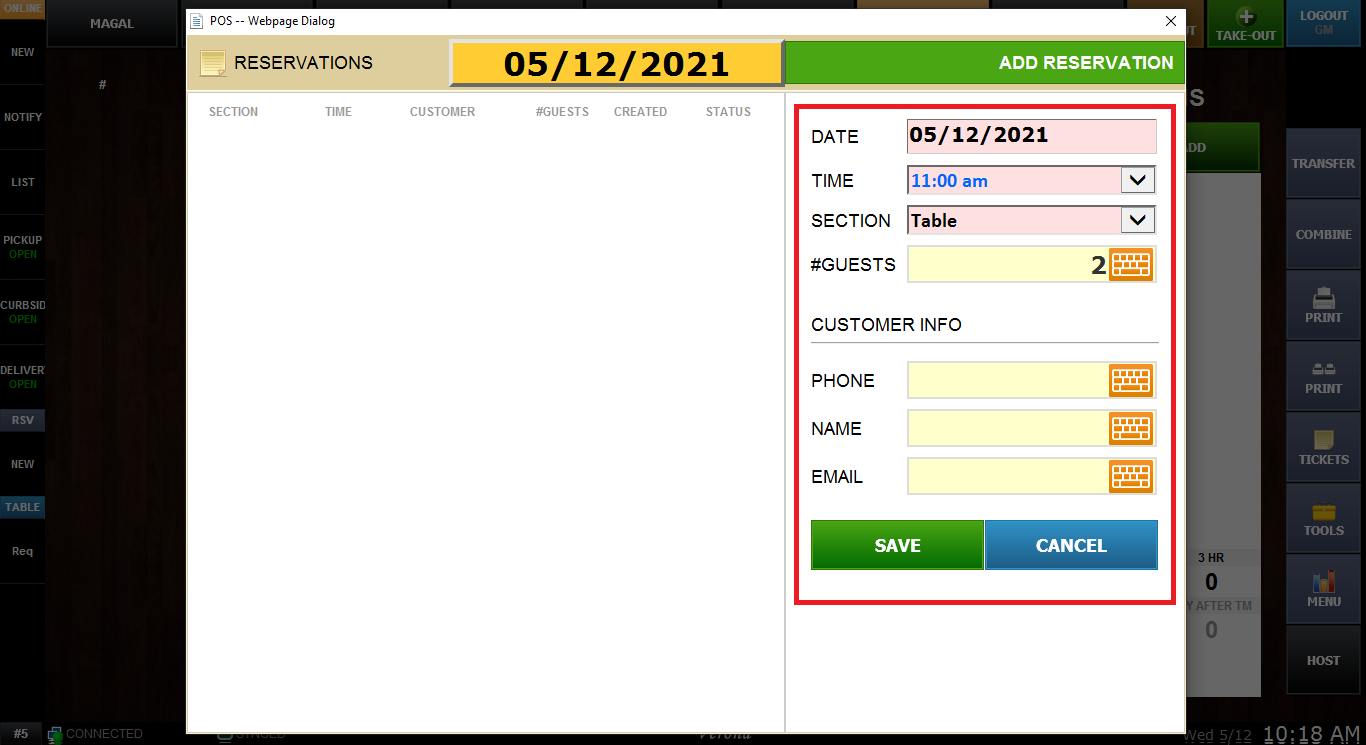Image resolution: width=1366 pixels, height=745 pixels.
Task: Sort by Customer column header
Action: (442, 112)
